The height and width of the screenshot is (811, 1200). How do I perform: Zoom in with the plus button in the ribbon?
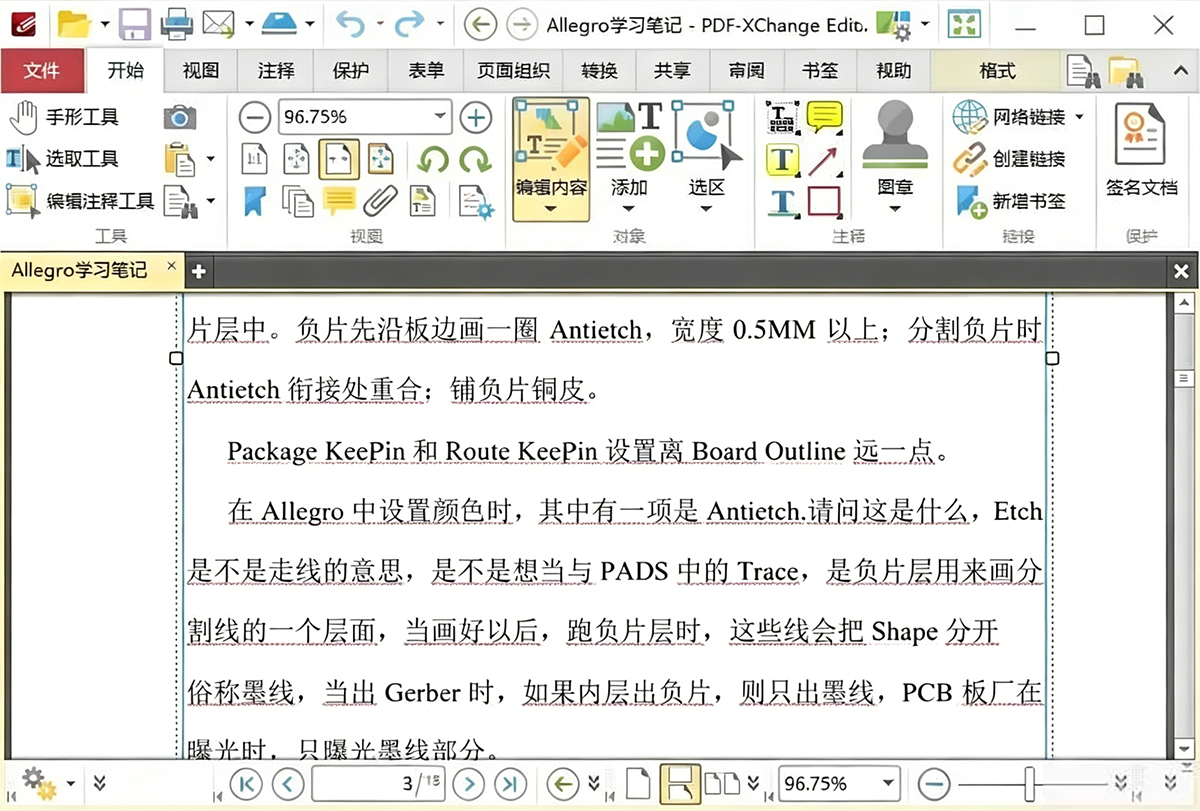coord(475,117)
